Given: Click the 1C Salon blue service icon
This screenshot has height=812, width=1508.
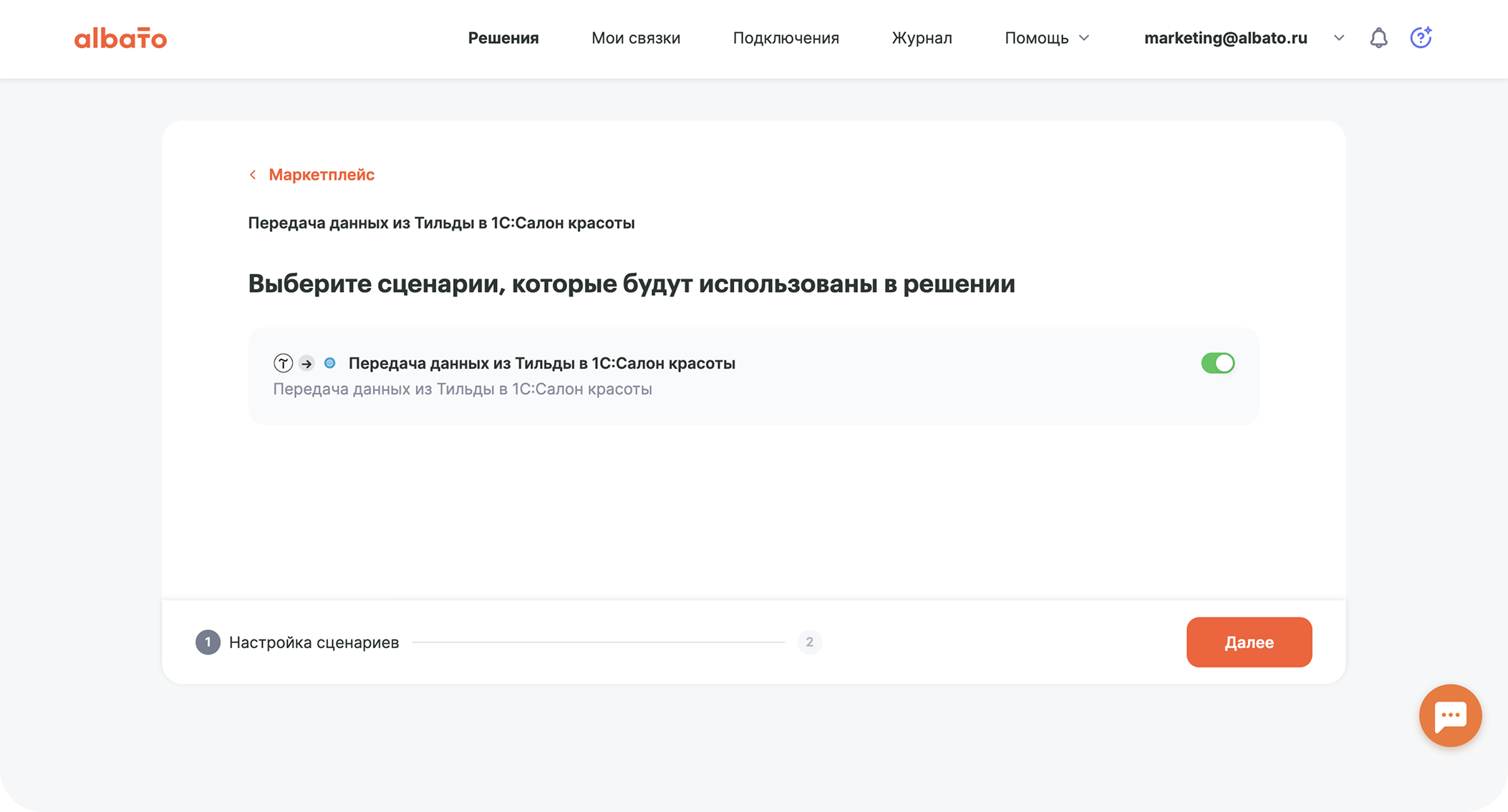Looking at the screenshot, I should click(x=329, y=363).
